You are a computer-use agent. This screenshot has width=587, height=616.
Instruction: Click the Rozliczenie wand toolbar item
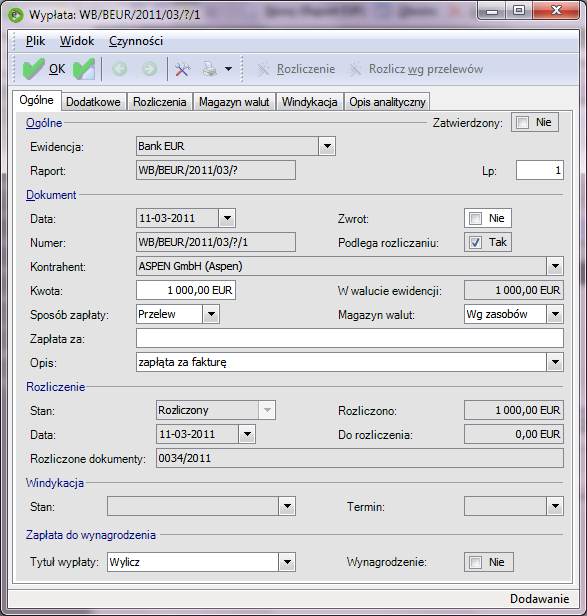(x=295, y=69)
